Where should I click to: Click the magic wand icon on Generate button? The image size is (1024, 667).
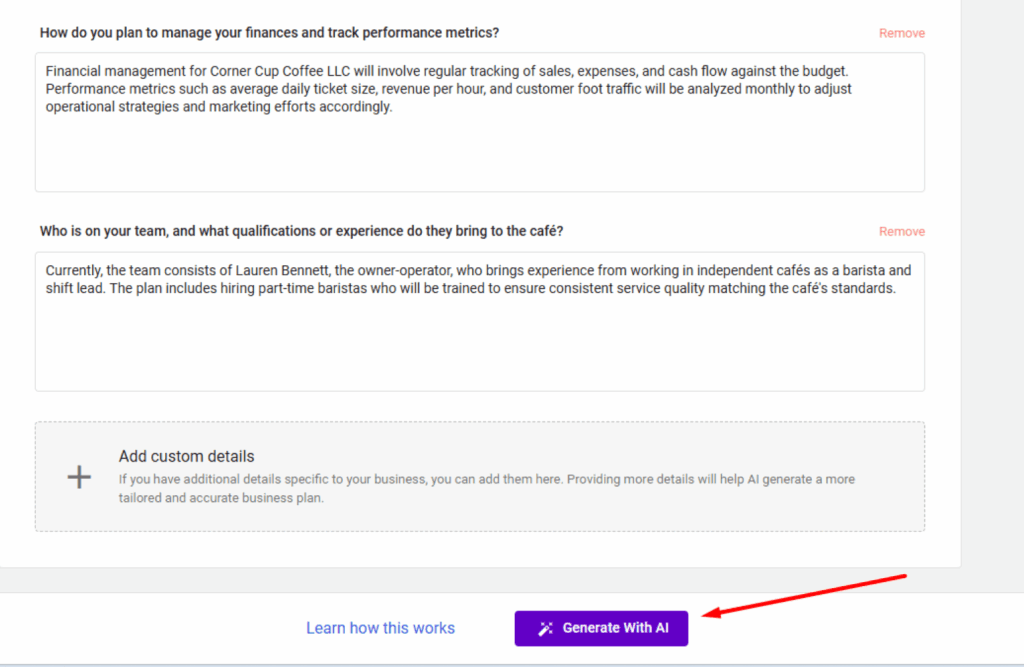[546, 629]
